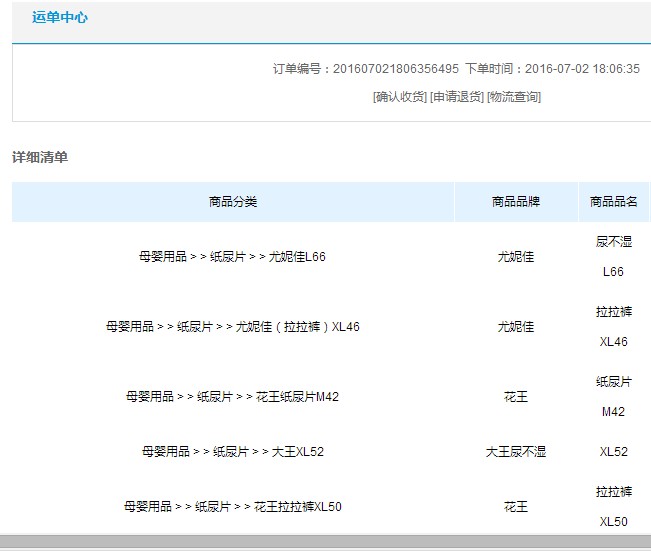651x551 pixels.
Task: Click brand 大王尿不湿
Action: tap(516, 451)
